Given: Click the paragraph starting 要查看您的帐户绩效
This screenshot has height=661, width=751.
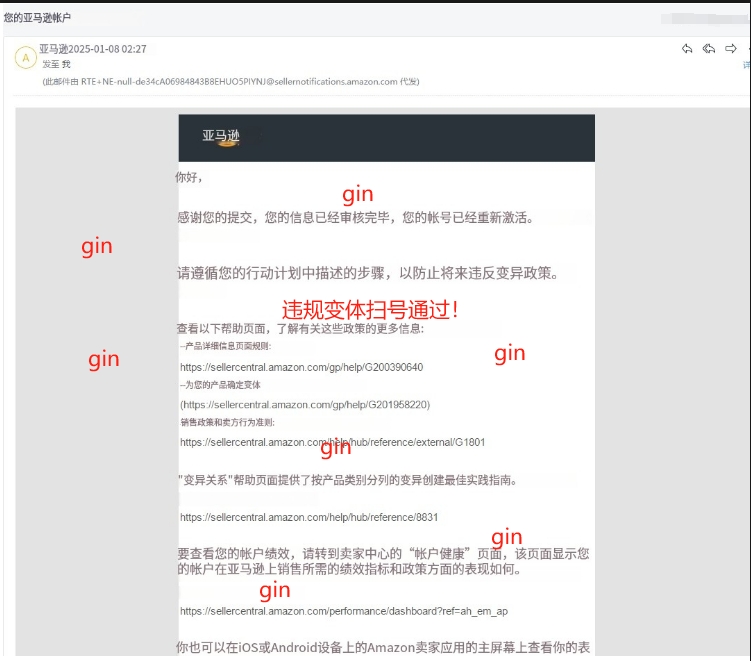Looking at the screenshot, I should (383, 561).
